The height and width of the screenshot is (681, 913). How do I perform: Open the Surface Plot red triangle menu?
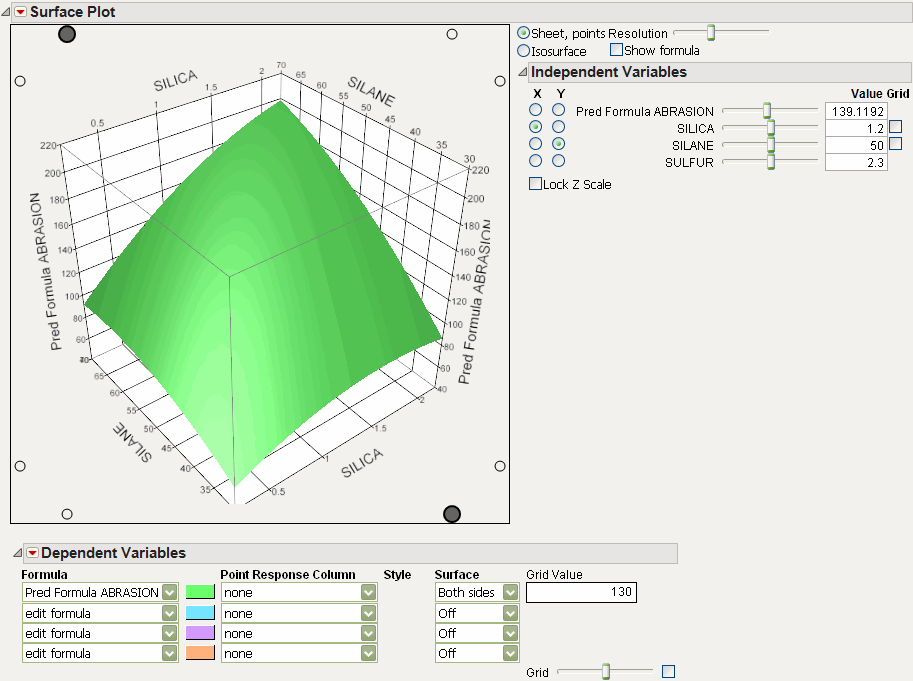20,13
